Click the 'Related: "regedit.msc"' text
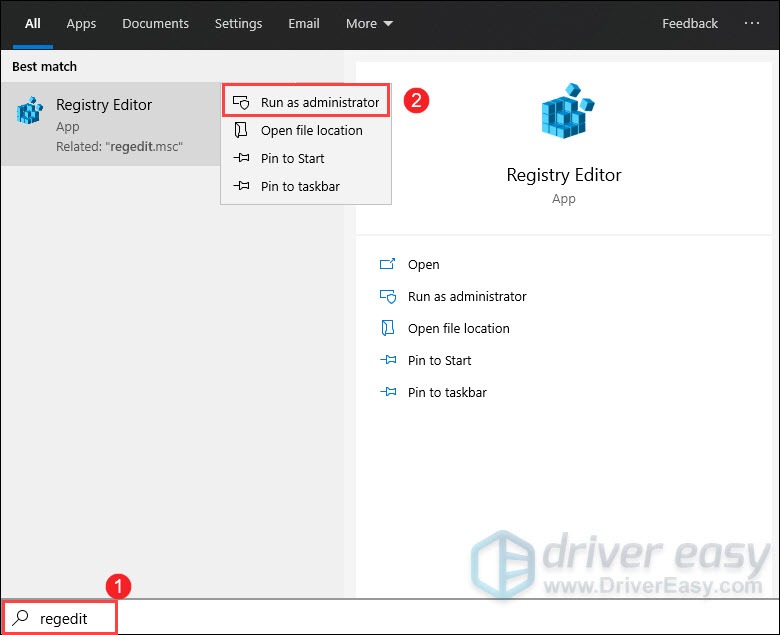The image size is (780, 635). pos(119,147)
